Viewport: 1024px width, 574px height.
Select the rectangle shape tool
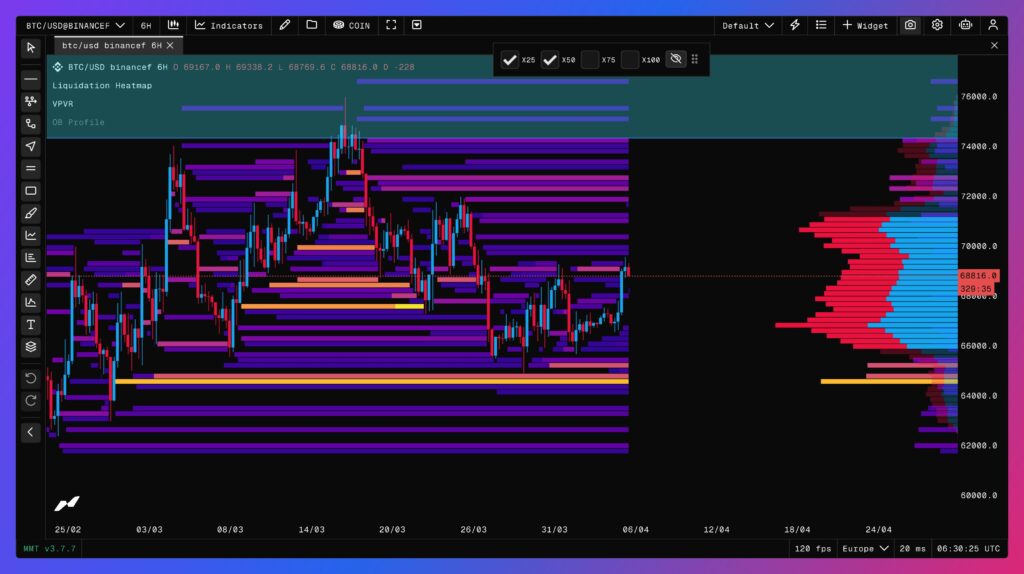tap(31, 191)
